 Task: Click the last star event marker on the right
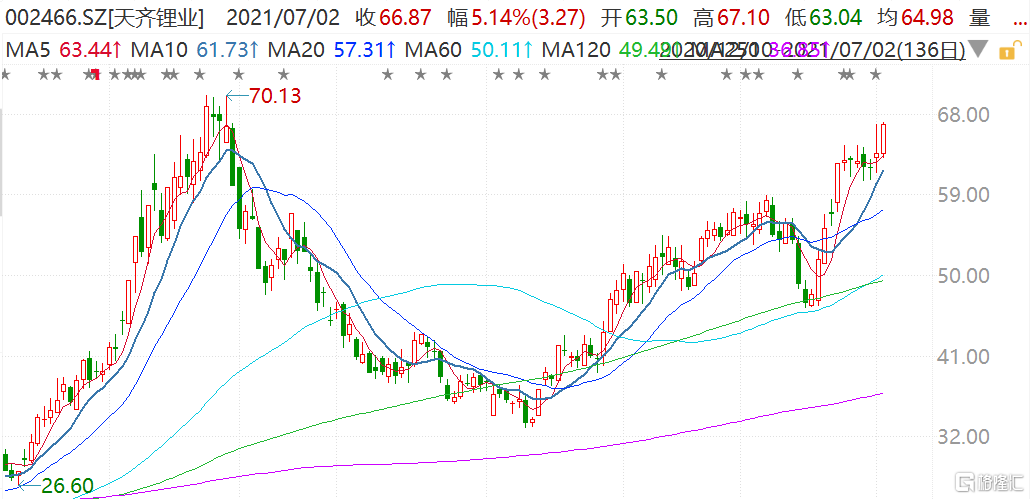pos(875,75)
